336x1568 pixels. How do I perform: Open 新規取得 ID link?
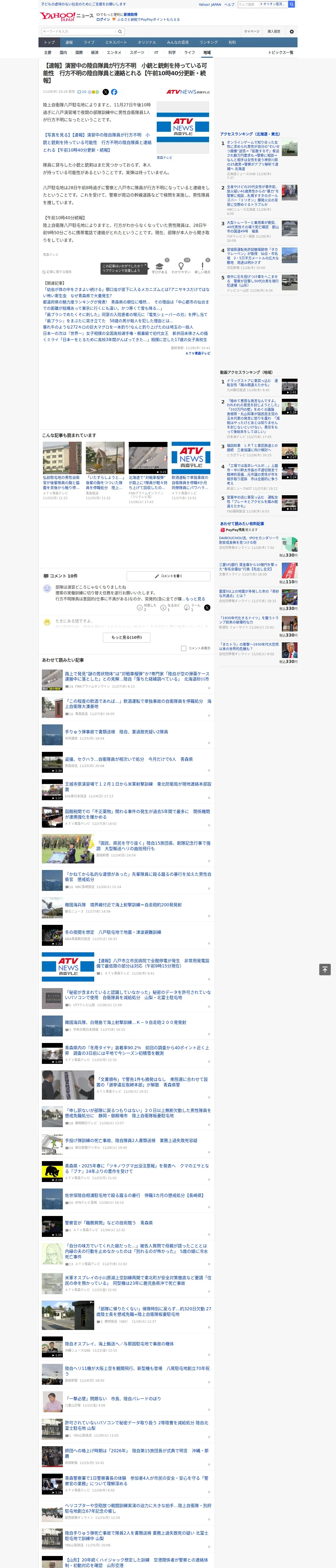pyautogui.click(x=131, y=14)
